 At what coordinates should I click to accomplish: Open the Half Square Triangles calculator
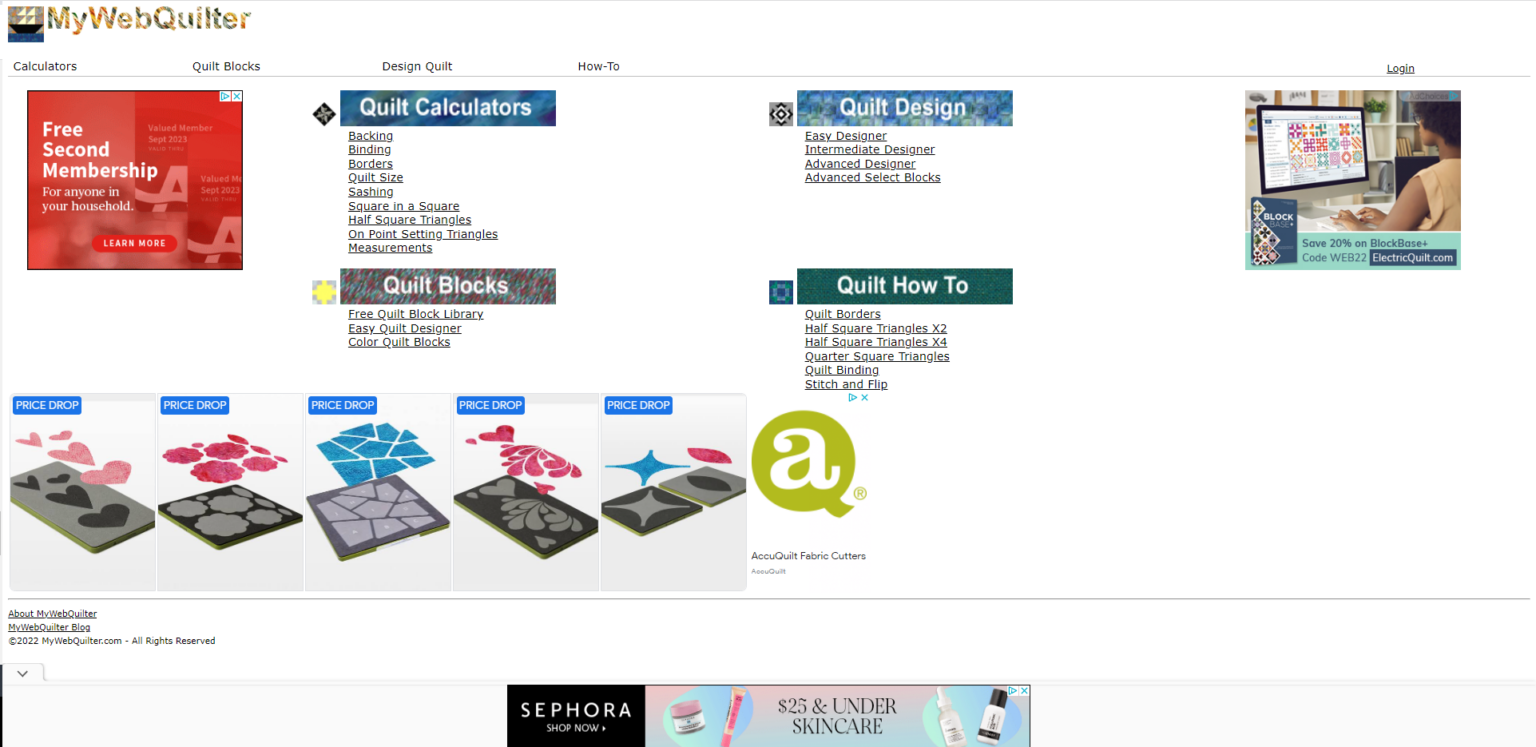click(409, 219)
